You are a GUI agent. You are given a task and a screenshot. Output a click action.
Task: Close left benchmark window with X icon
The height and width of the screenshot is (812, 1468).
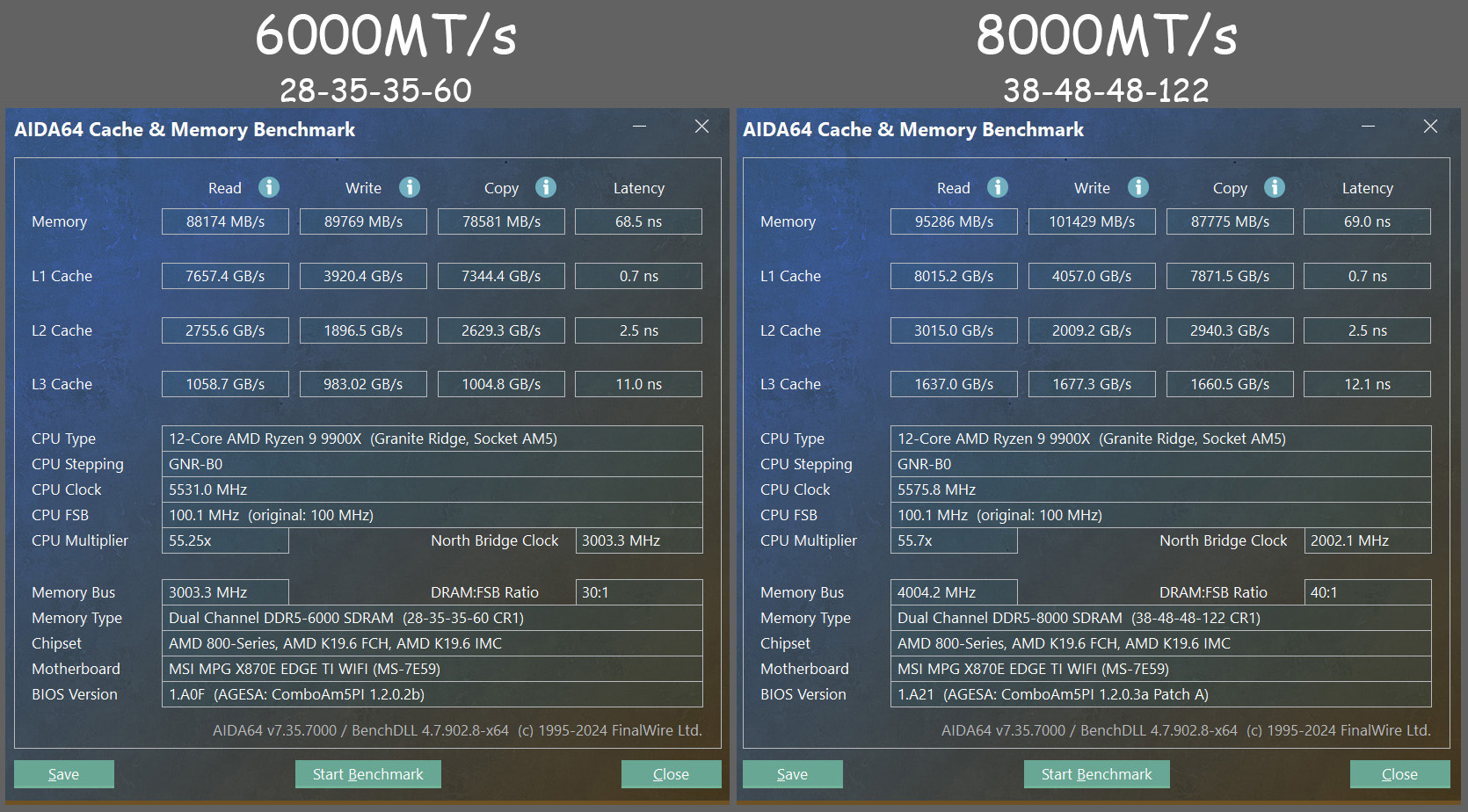coord(701,127)
